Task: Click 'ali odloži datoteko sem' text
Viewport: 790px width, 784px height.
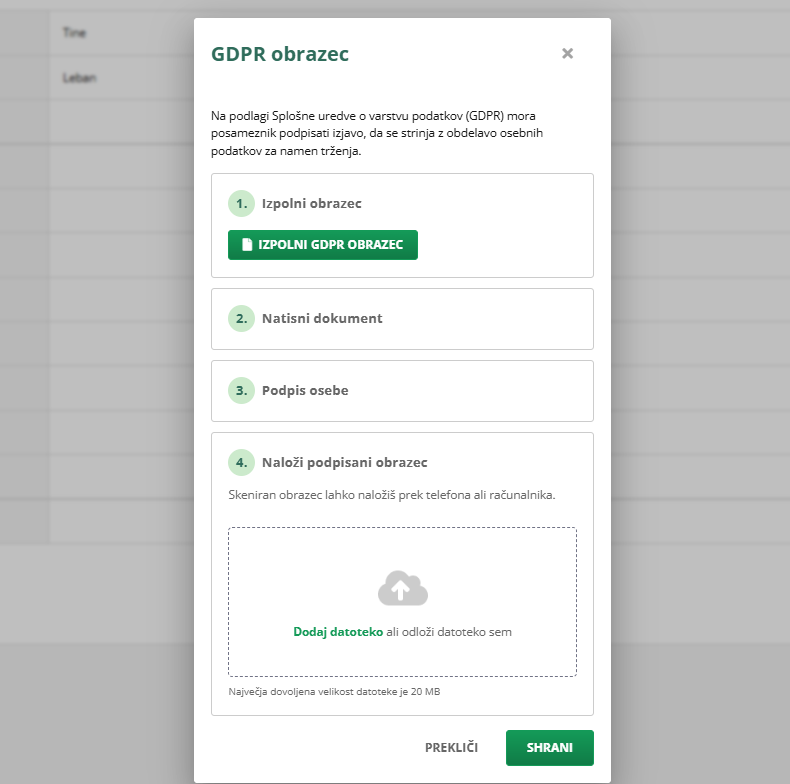Action: coord(449,632)
